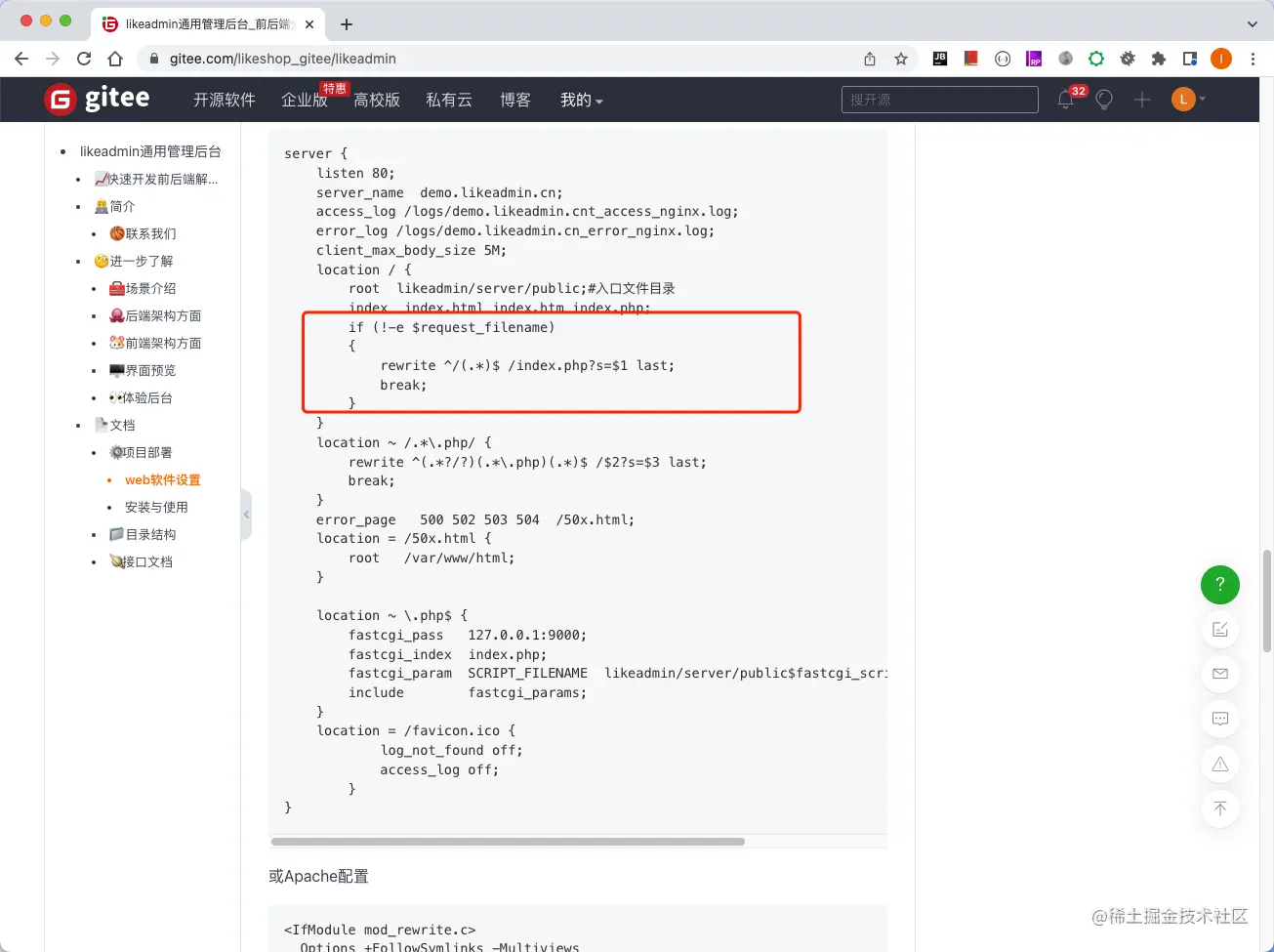Image resolution: width=1274 pixels, height=952 pixels.
Task: Click the 'listen 80;' code line
Action: [x=355, y=173]
